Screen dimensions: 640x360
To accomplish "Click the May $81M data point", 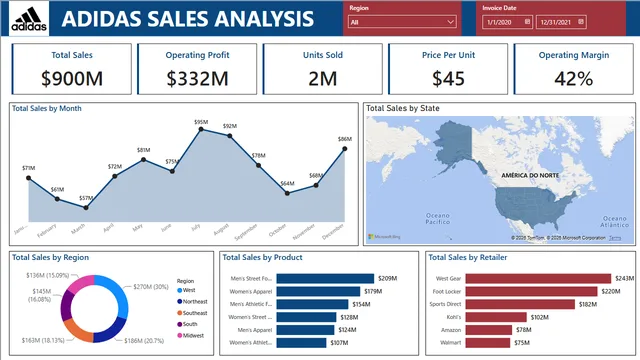I will point(143,160).
